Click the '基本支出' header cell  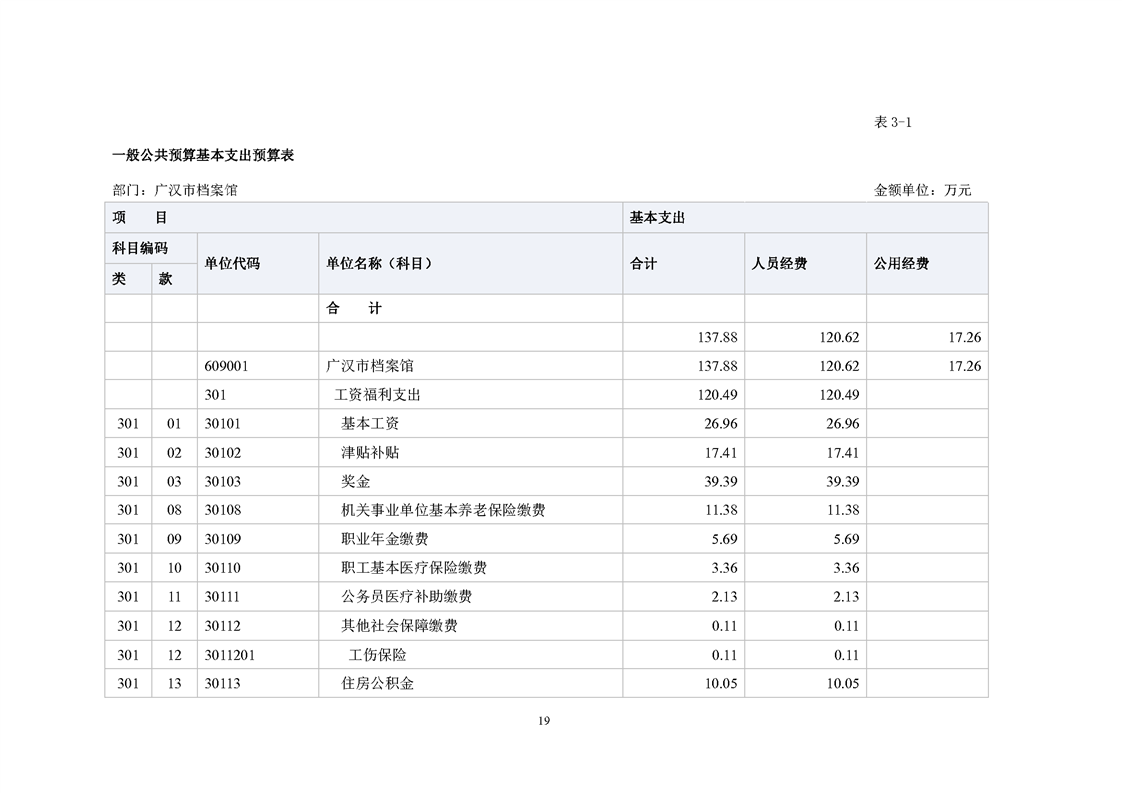(805, 218)
